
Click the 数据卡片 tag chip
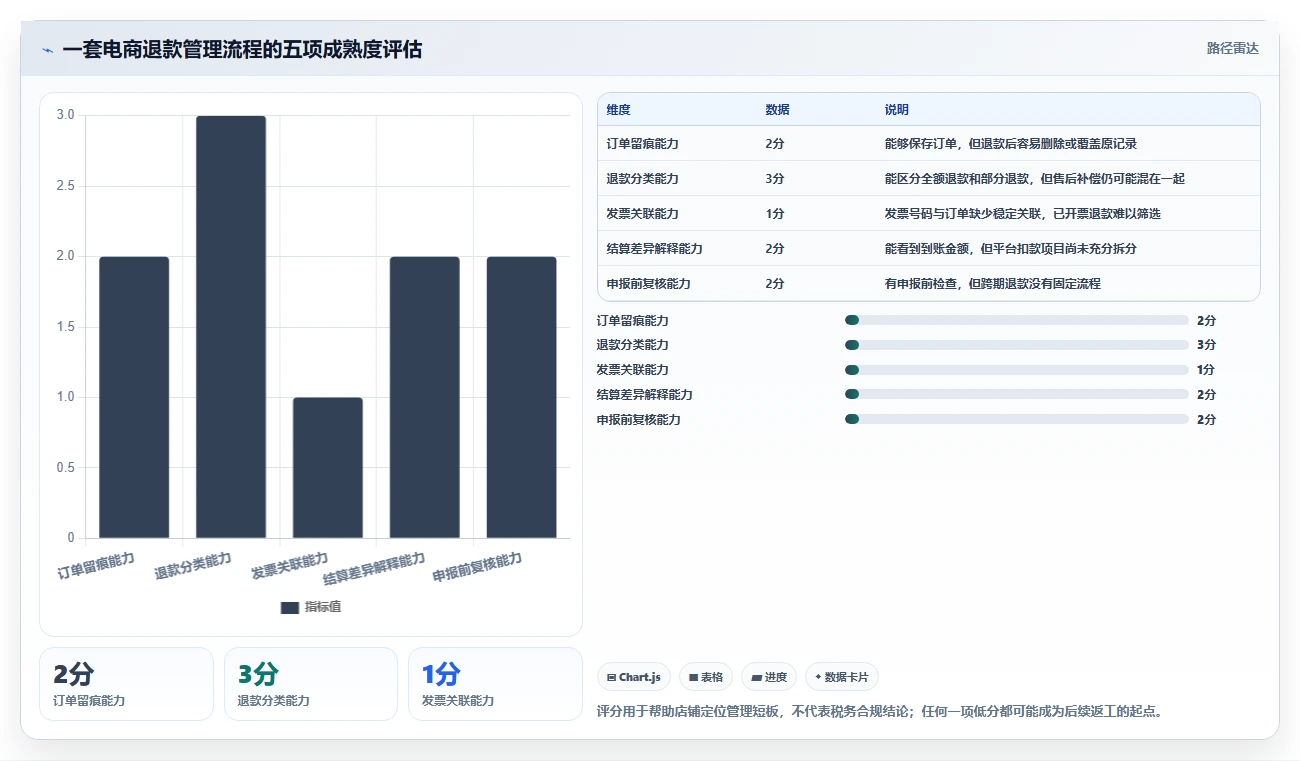(842, 677)
